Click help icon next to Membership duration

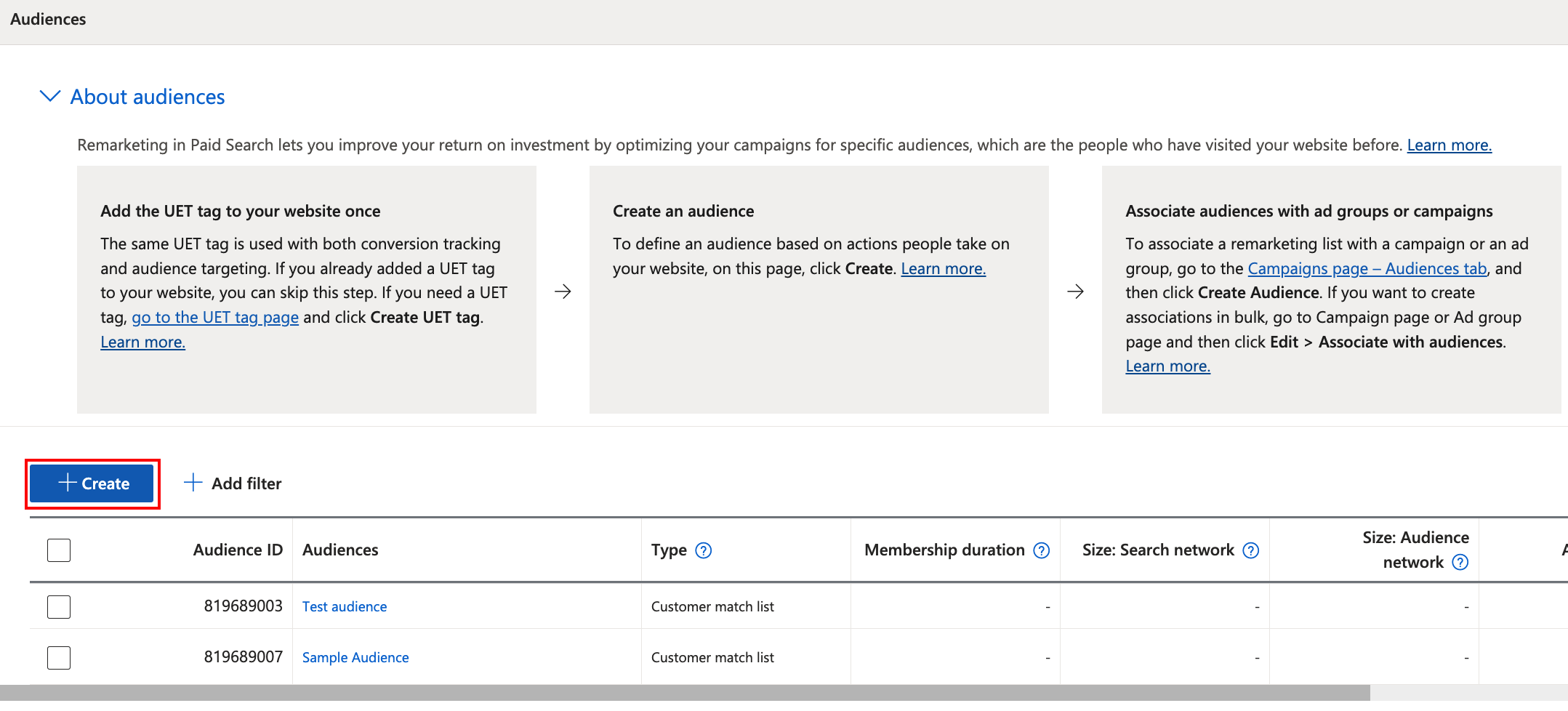tap(1042, 551)
